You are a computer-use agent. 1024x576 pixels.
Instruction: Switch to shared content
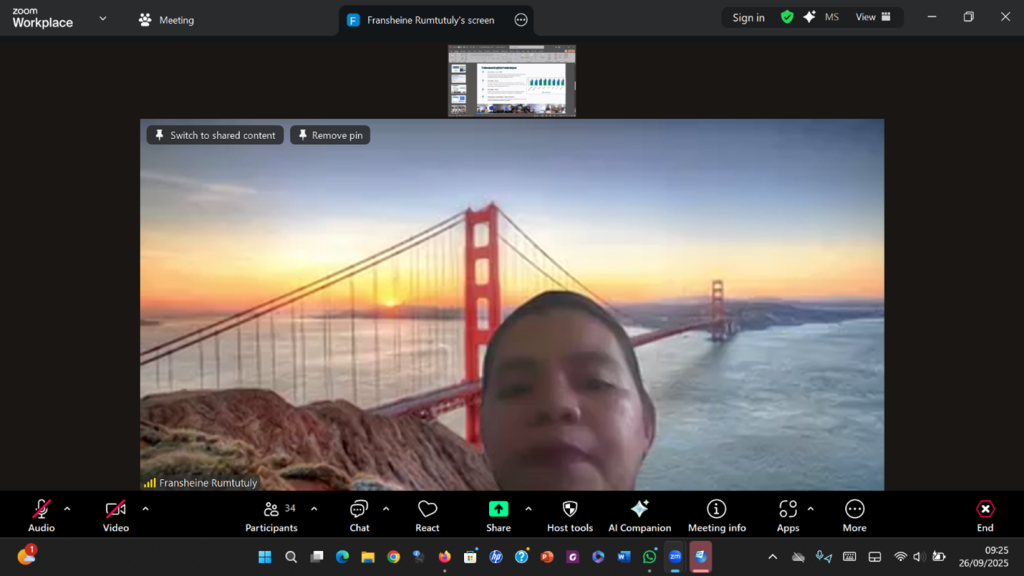coord(215,135)
